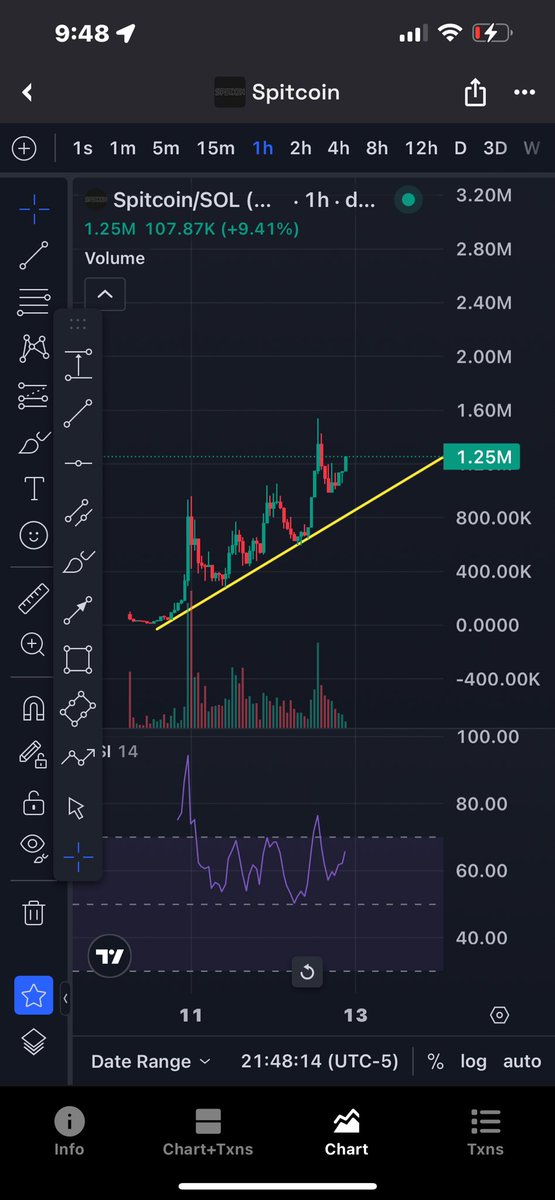Pick the rectangle shape tool in flyout
Viewport: 555px width, 1200px height.
click(78, 660)
